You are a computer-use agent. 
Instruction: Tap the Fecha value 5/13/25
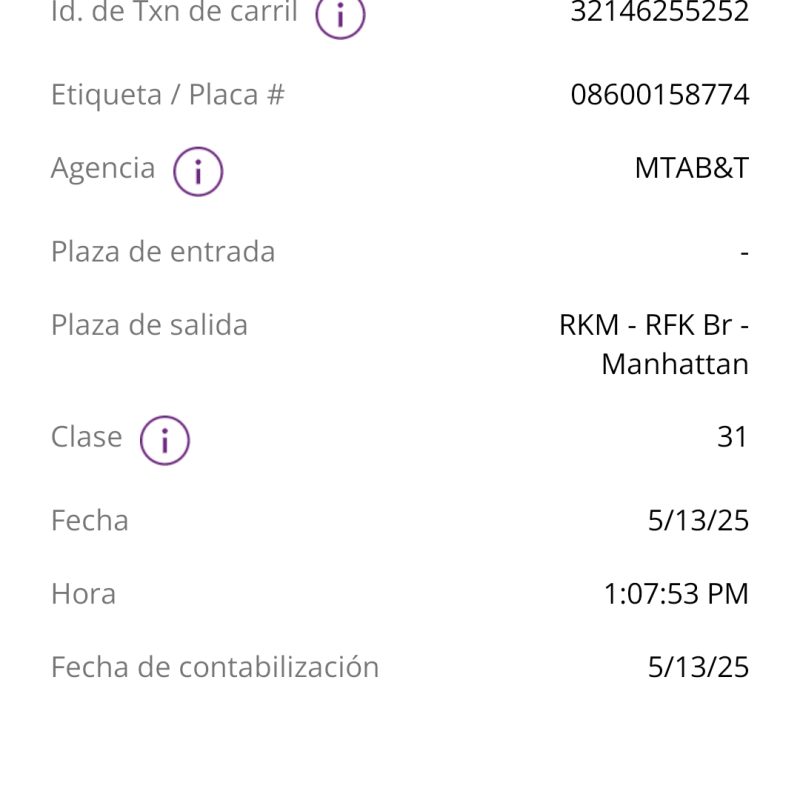(x=698, y=521)
